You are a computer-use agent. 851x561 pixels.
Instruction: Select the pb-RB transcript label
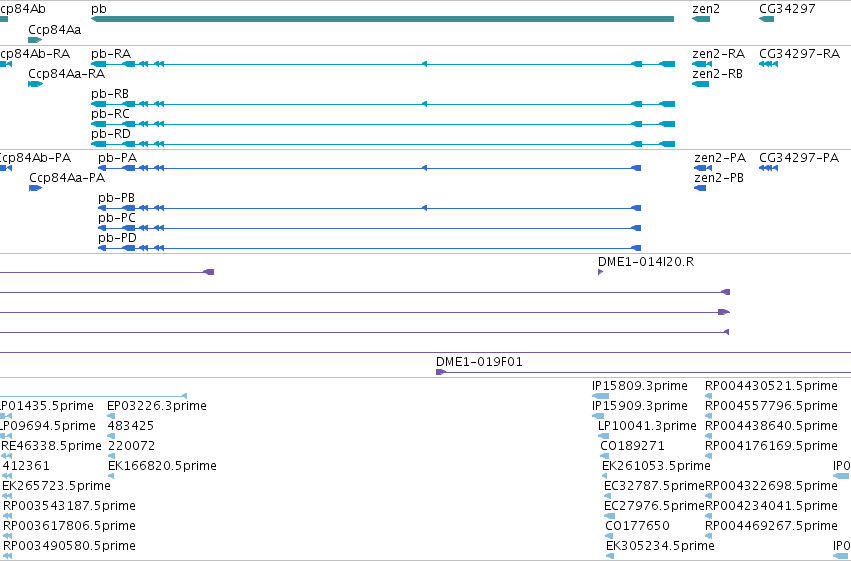click(x=110, y=94)
